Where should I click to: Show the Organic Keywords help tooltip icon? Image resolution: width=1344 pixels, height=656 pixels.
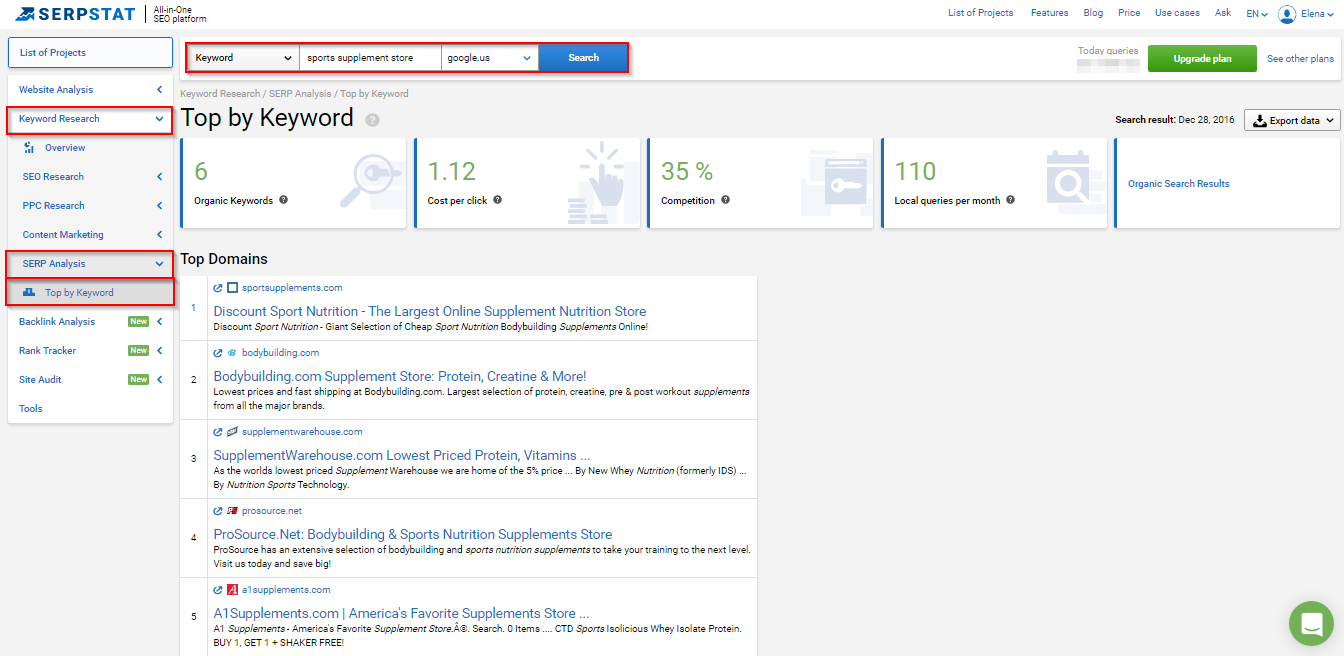point(283,200)
